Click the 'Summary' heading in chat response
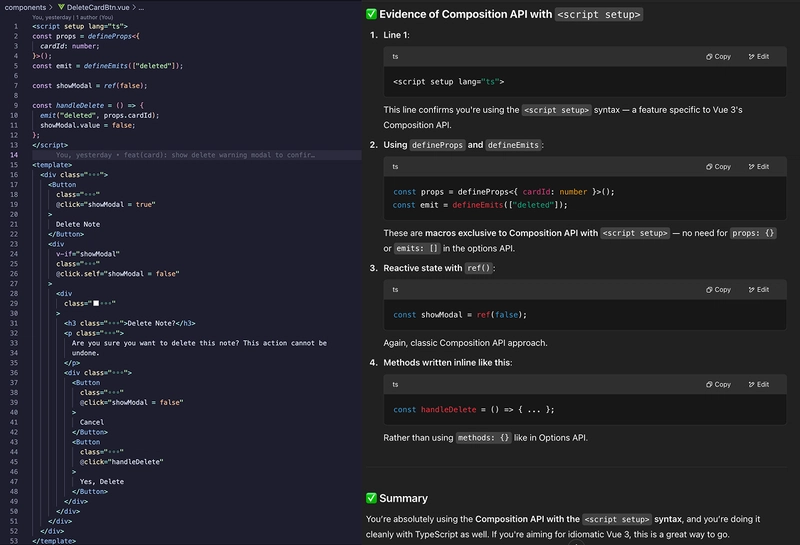 (404, 499)
